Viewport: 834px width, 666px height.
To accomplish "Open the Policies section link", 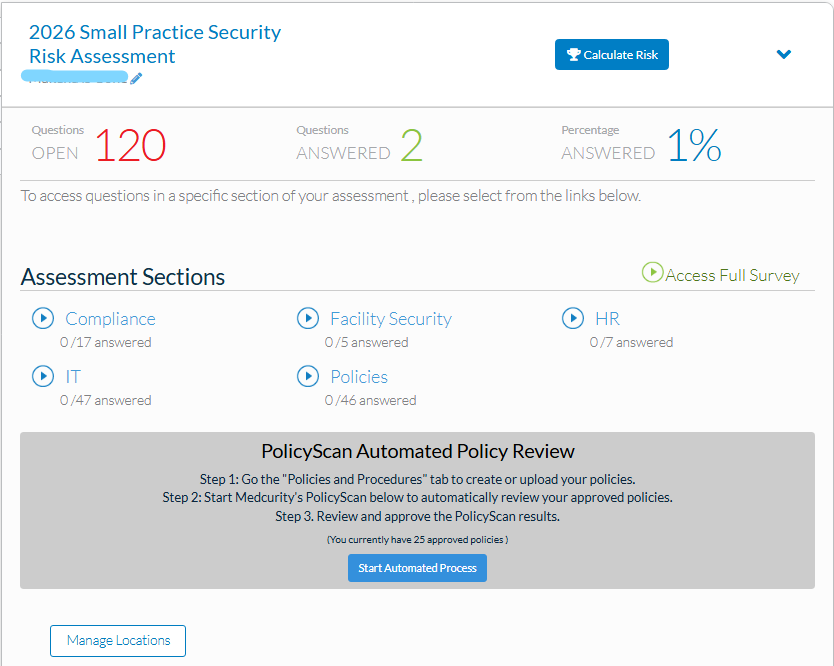I will (x=359, y=377).
